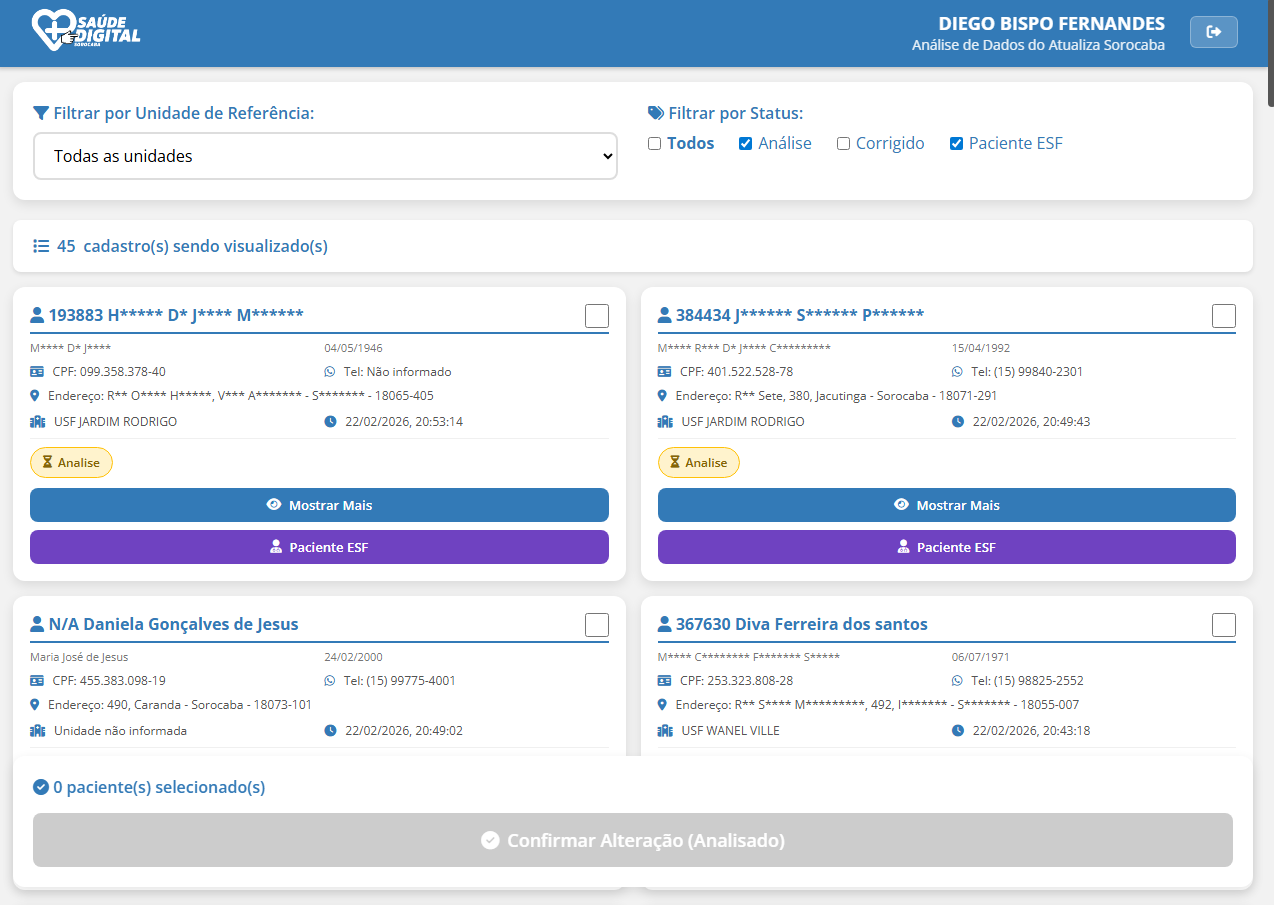Click Confirmar Alteração (Analisado) button
The height and width of the screenshot is (905, 1274).
(632, 840)
